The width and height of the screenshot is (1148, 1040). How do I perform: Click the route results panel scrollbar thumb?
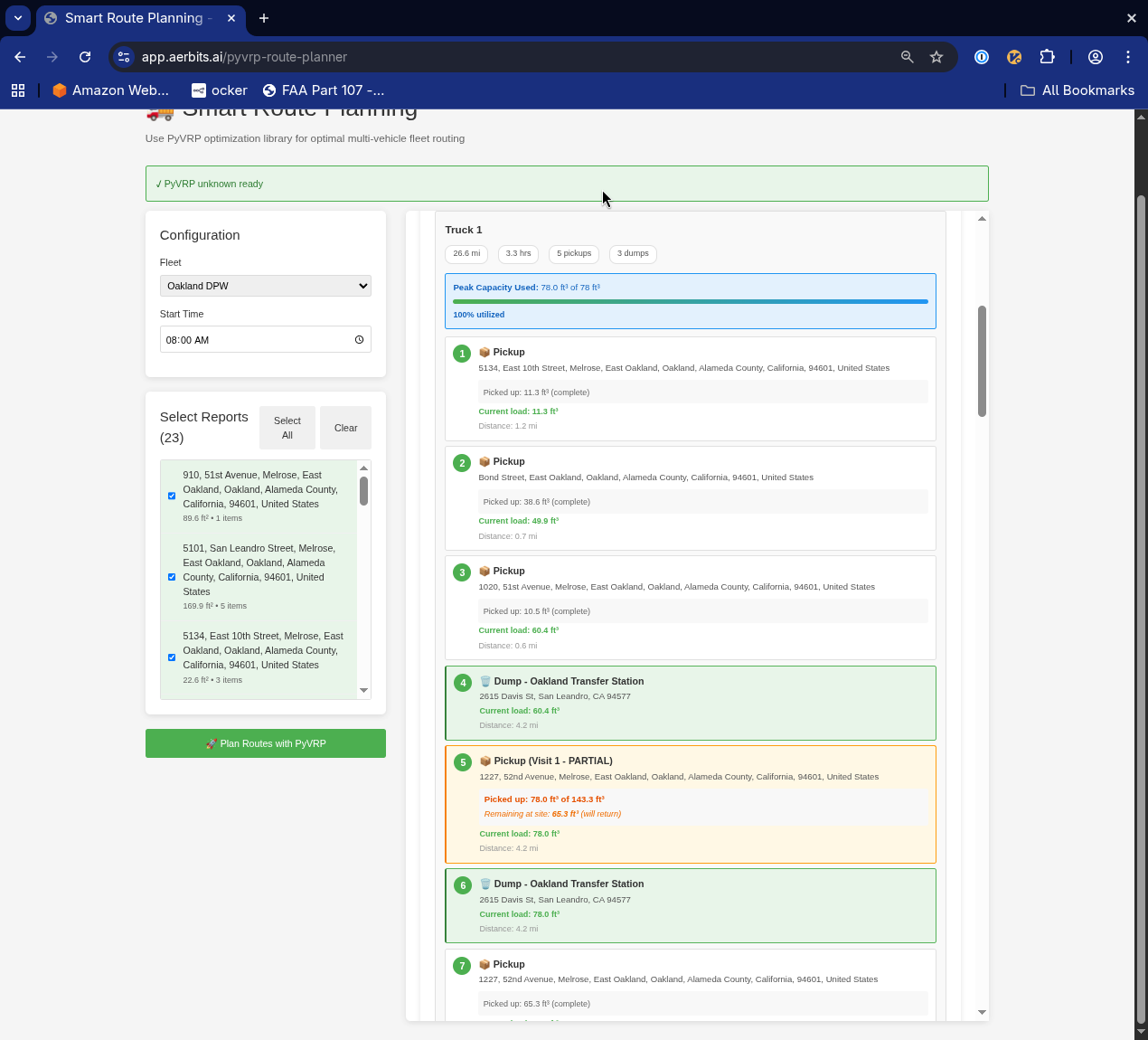click(982, 362)
